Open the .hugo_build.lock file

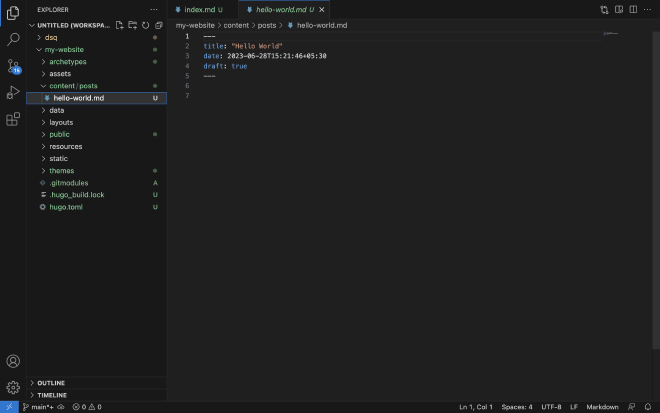[x=96, y=195]
